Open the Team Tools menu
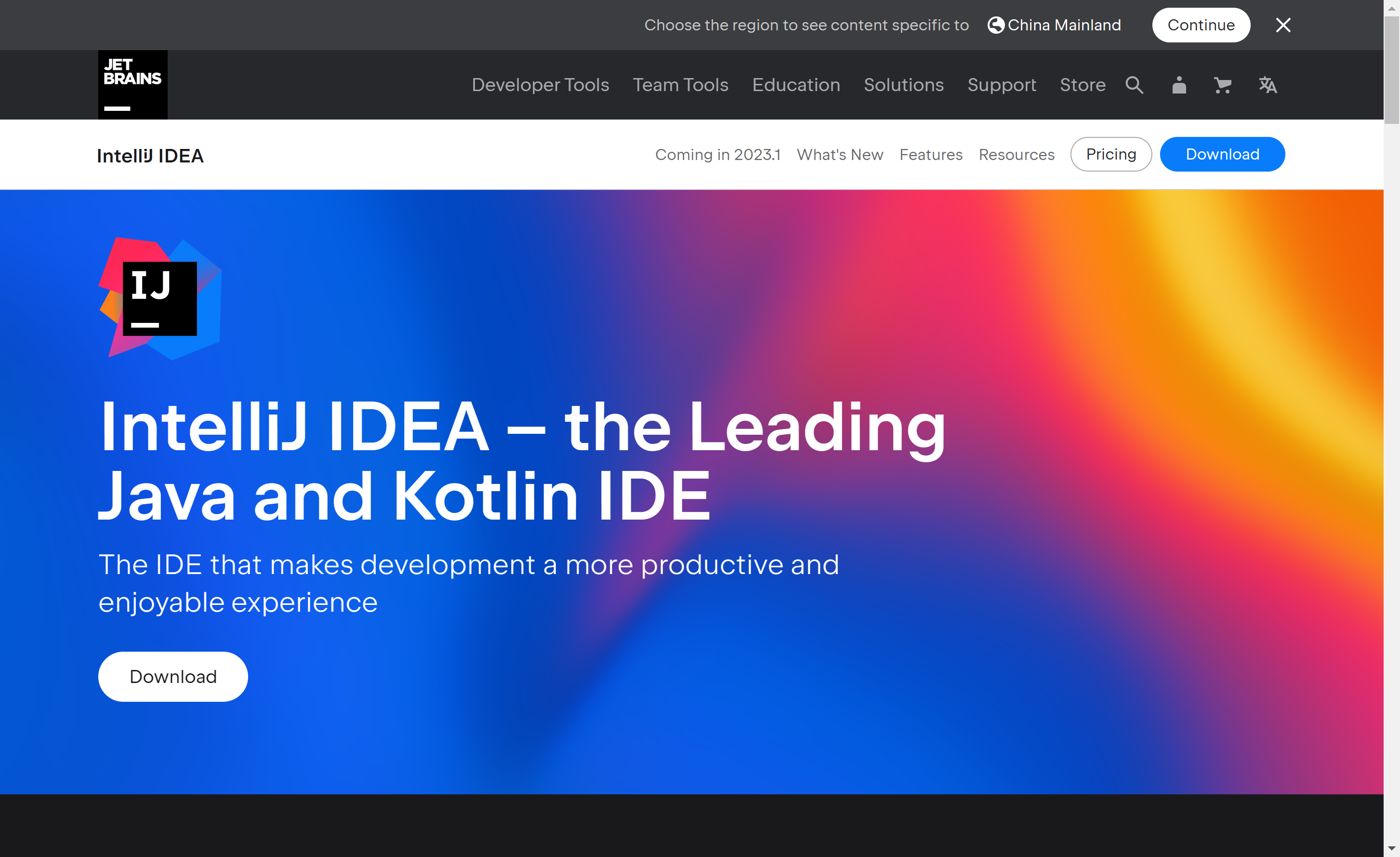Viewport: 1400px width, 857px height. [680, 85]
